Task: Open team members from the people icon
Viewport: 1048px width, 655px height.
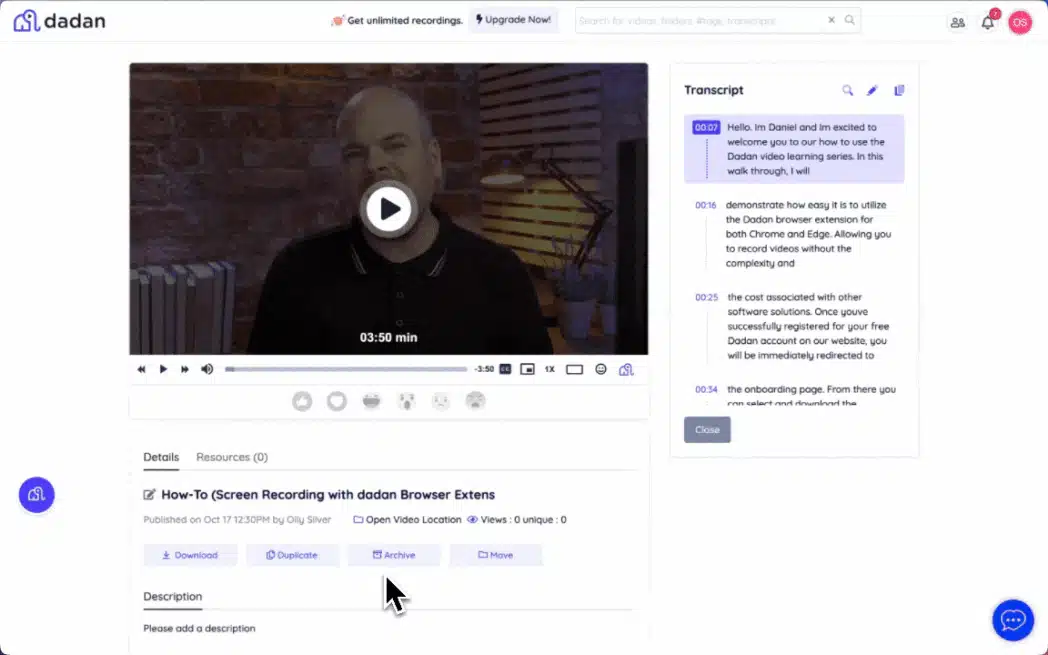Action: [958, 21]
